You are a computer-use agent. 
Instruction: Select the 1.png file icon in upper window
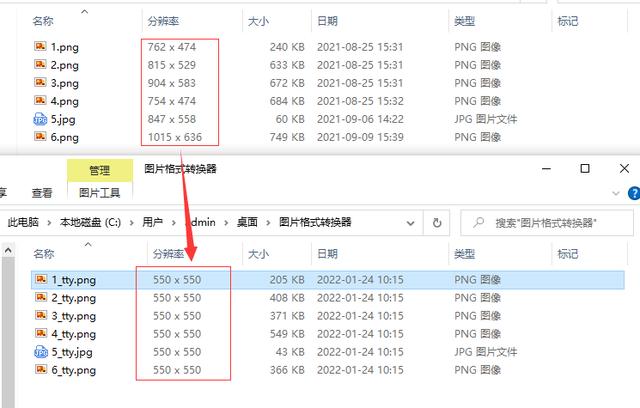[x=40, y=46]
